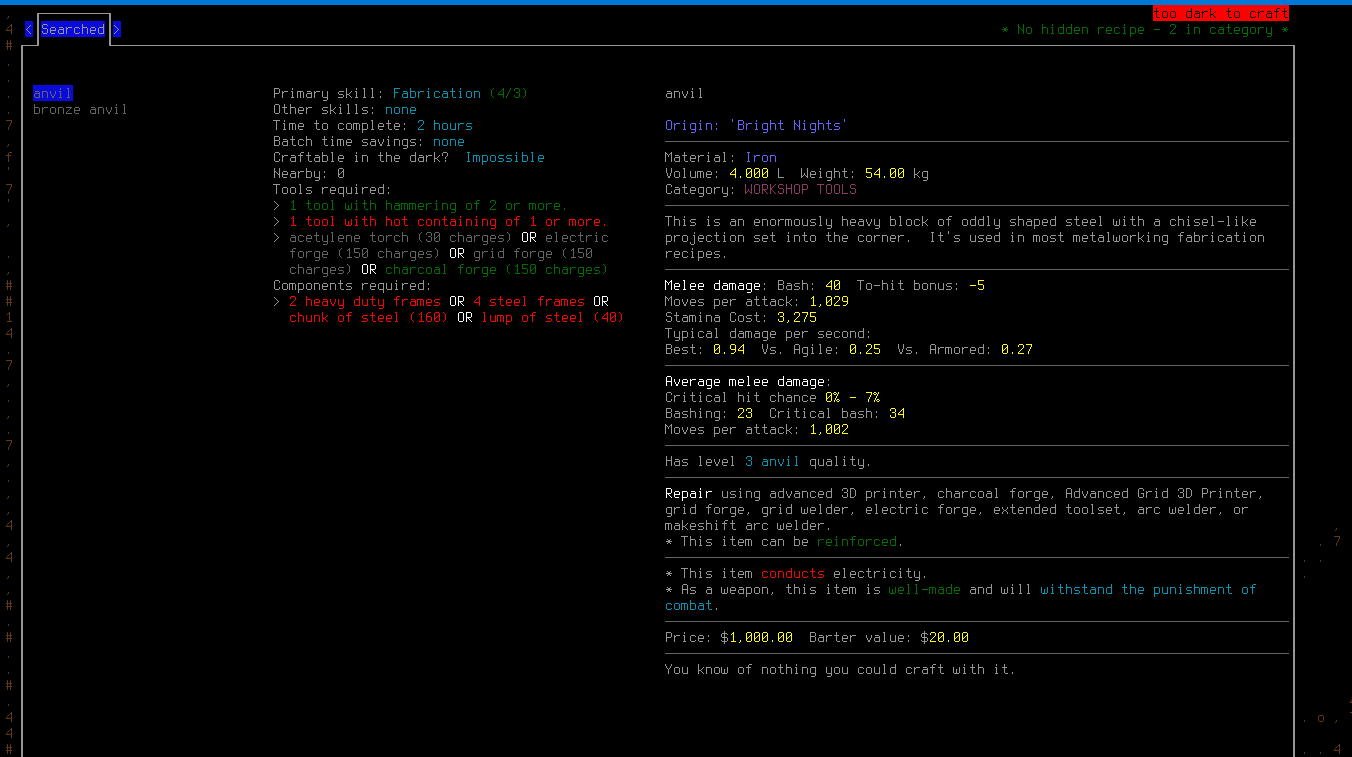Click the 'WORKSHOP TOOLS' category label

(x=801, y=190)
